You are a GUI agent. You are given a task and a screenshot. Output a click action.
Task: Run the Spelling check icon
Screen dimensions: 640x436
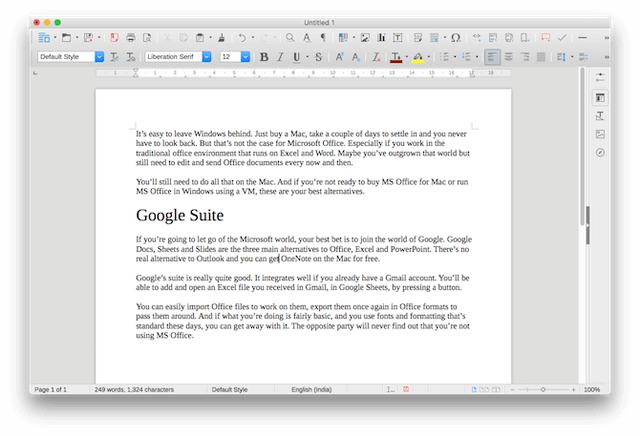307,38
